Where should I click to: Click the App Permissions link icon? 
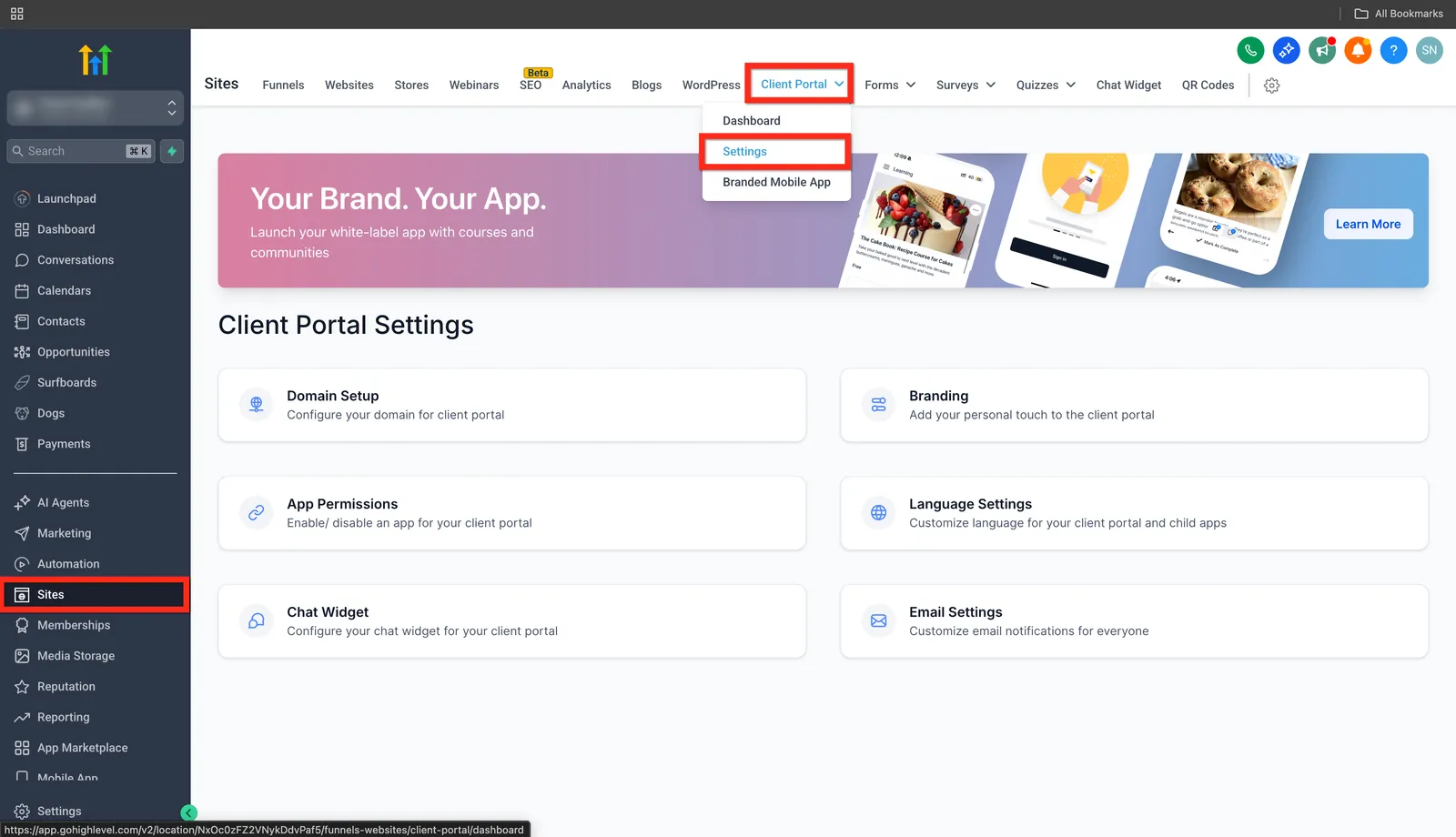click(257, 513)
